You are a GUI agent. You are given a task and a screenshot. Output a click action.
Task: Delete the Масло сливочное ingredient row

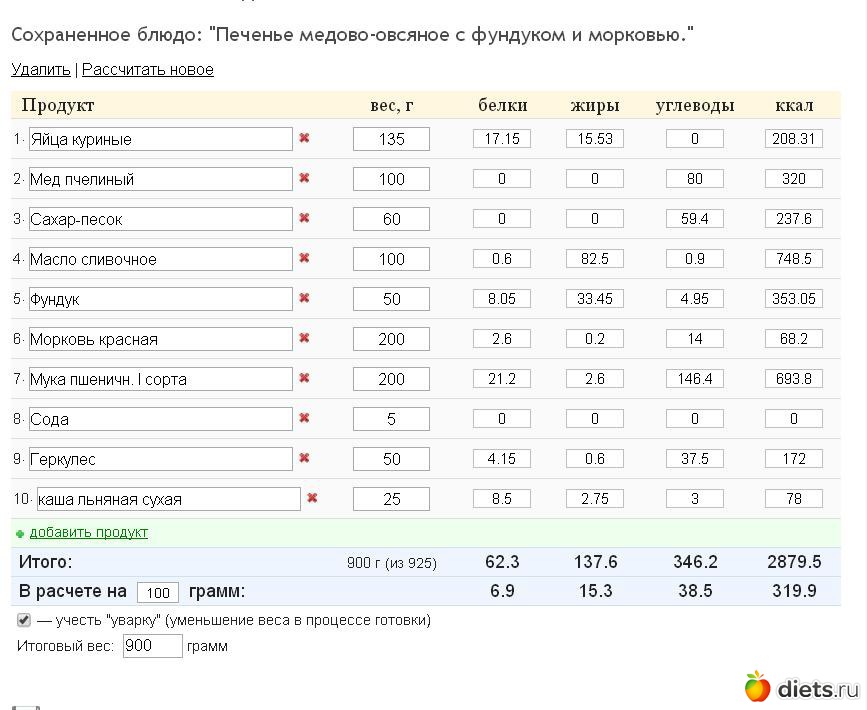point(304,258)
